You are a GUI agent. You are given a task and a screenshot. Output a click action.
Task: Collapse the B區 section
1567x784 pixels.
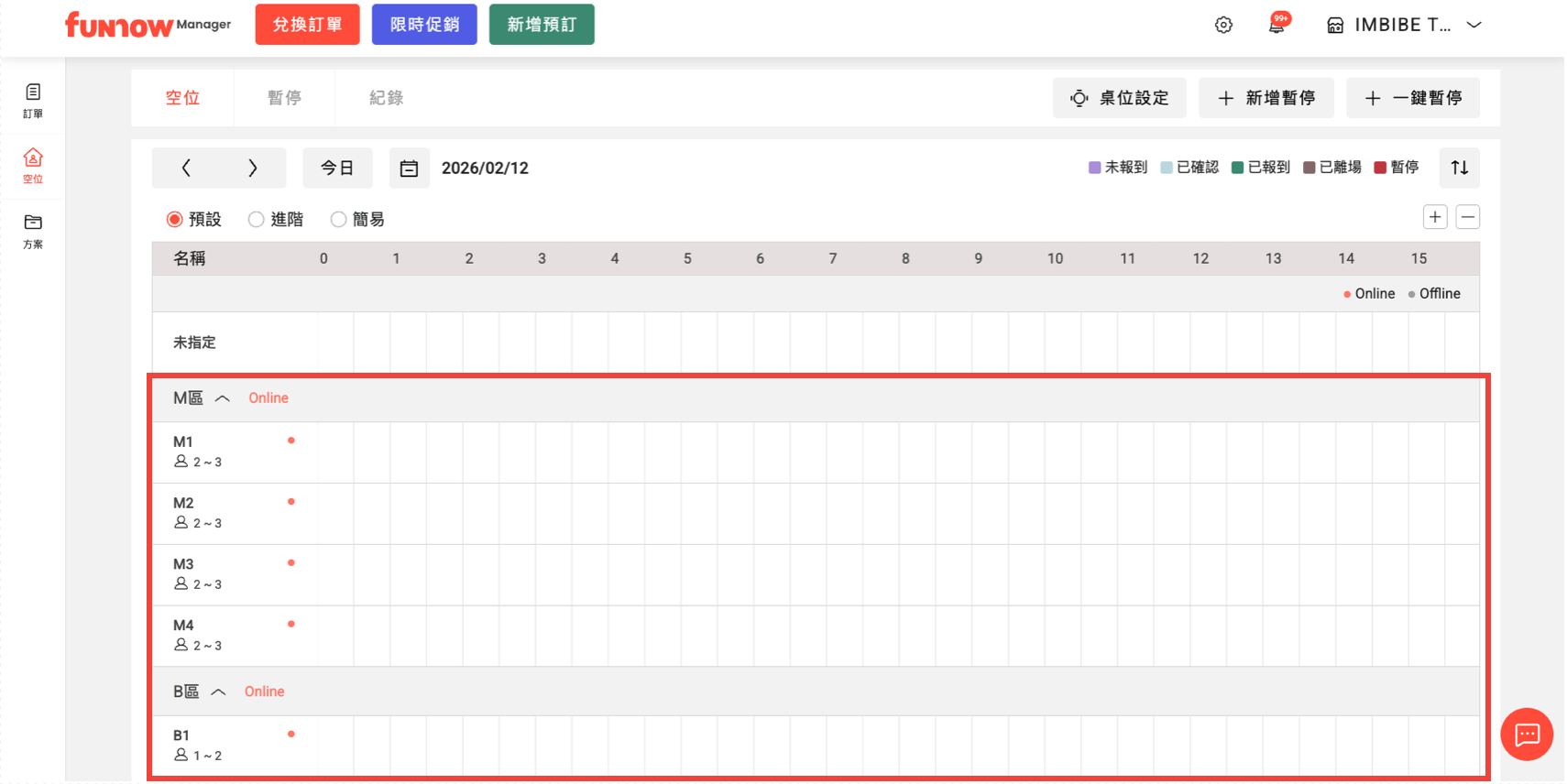coord(218,691)
